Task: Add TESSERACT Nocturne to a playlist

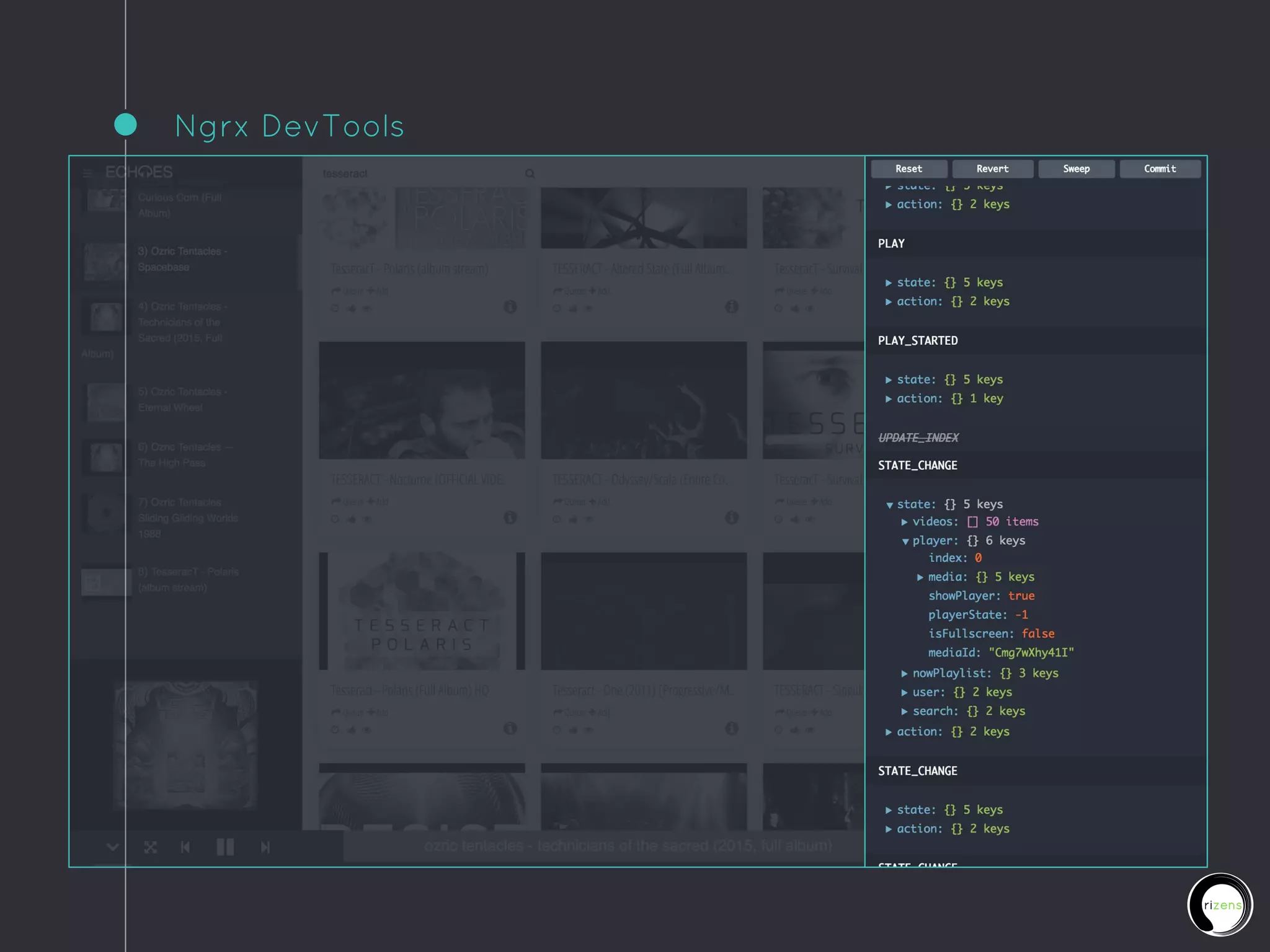Action: (378, 501)
